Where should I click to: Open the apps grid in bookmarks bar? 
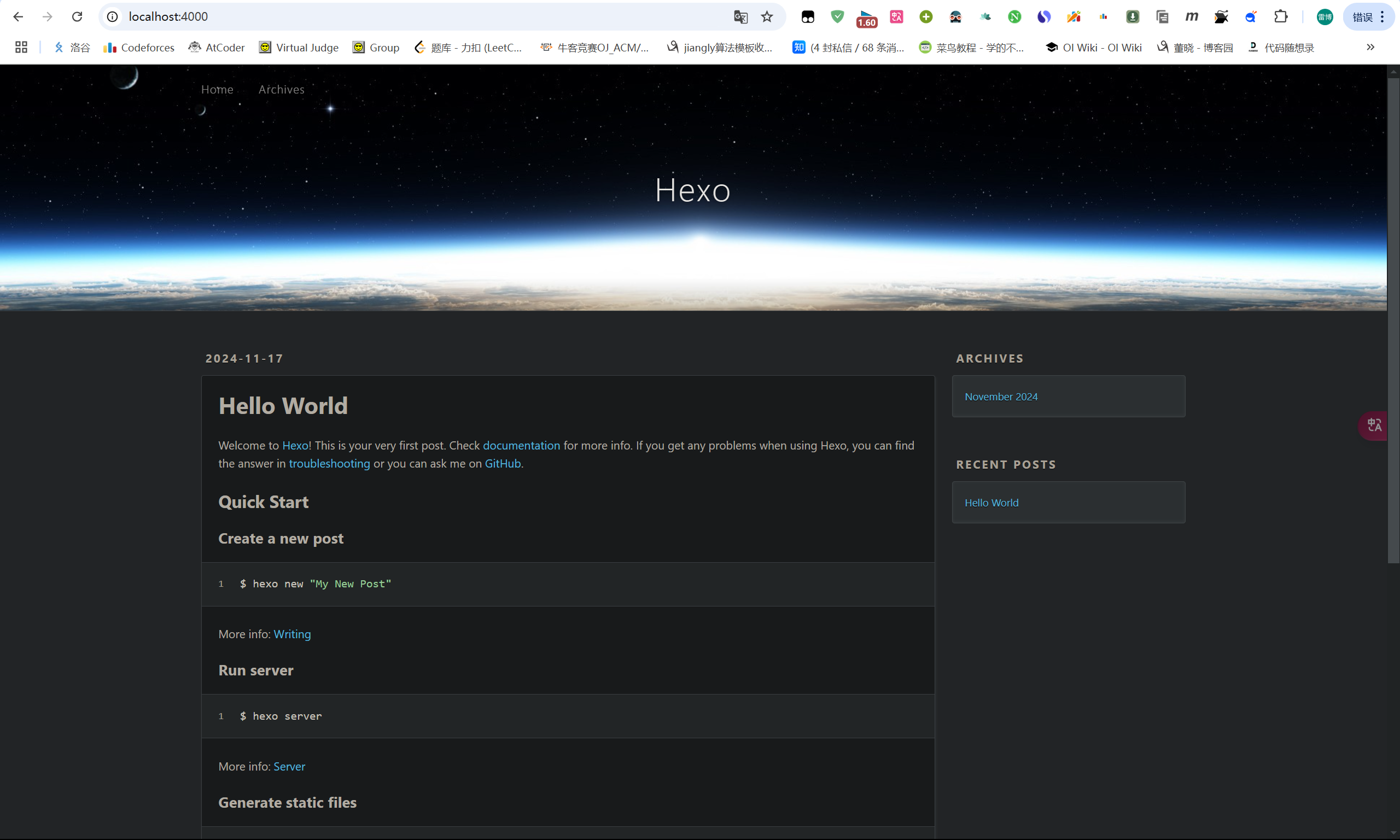tap(21, 48)
